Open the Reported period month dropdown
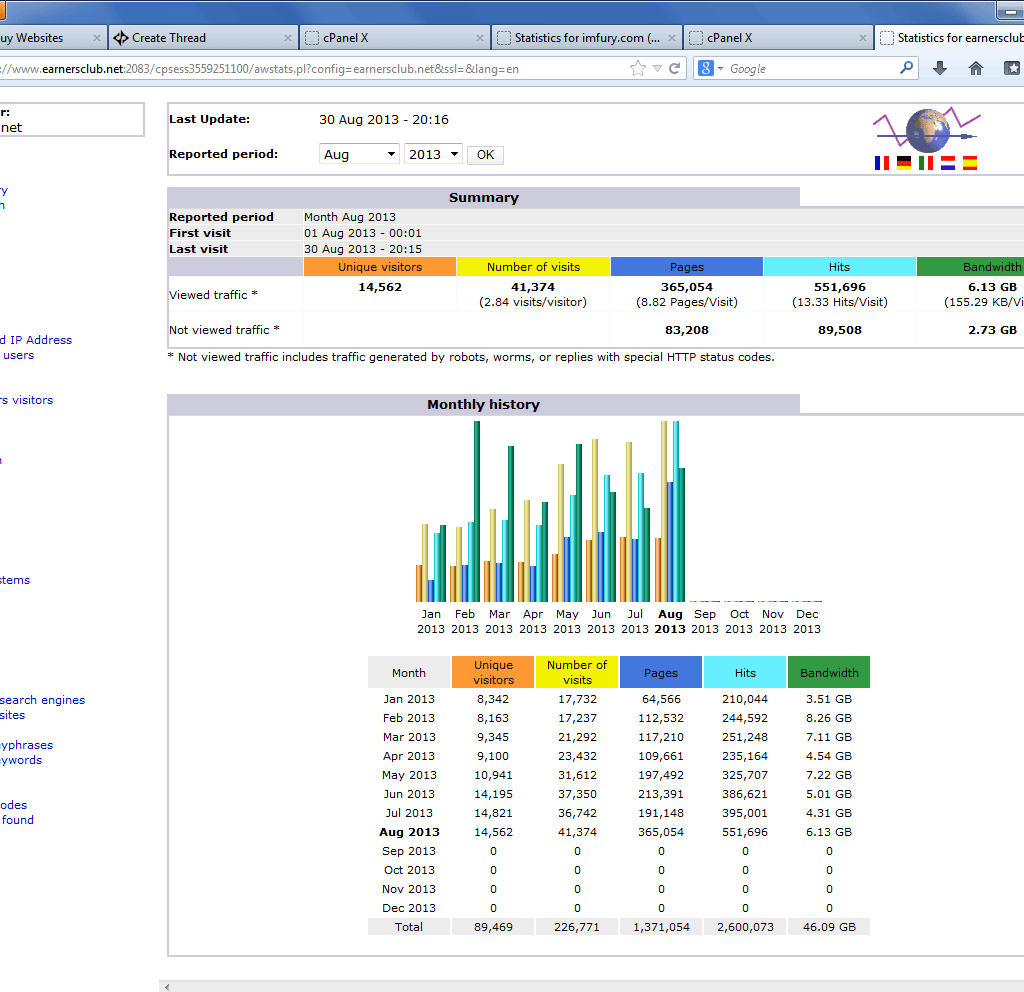Viewport: 1024px width, 992px height. pos(359,154)
